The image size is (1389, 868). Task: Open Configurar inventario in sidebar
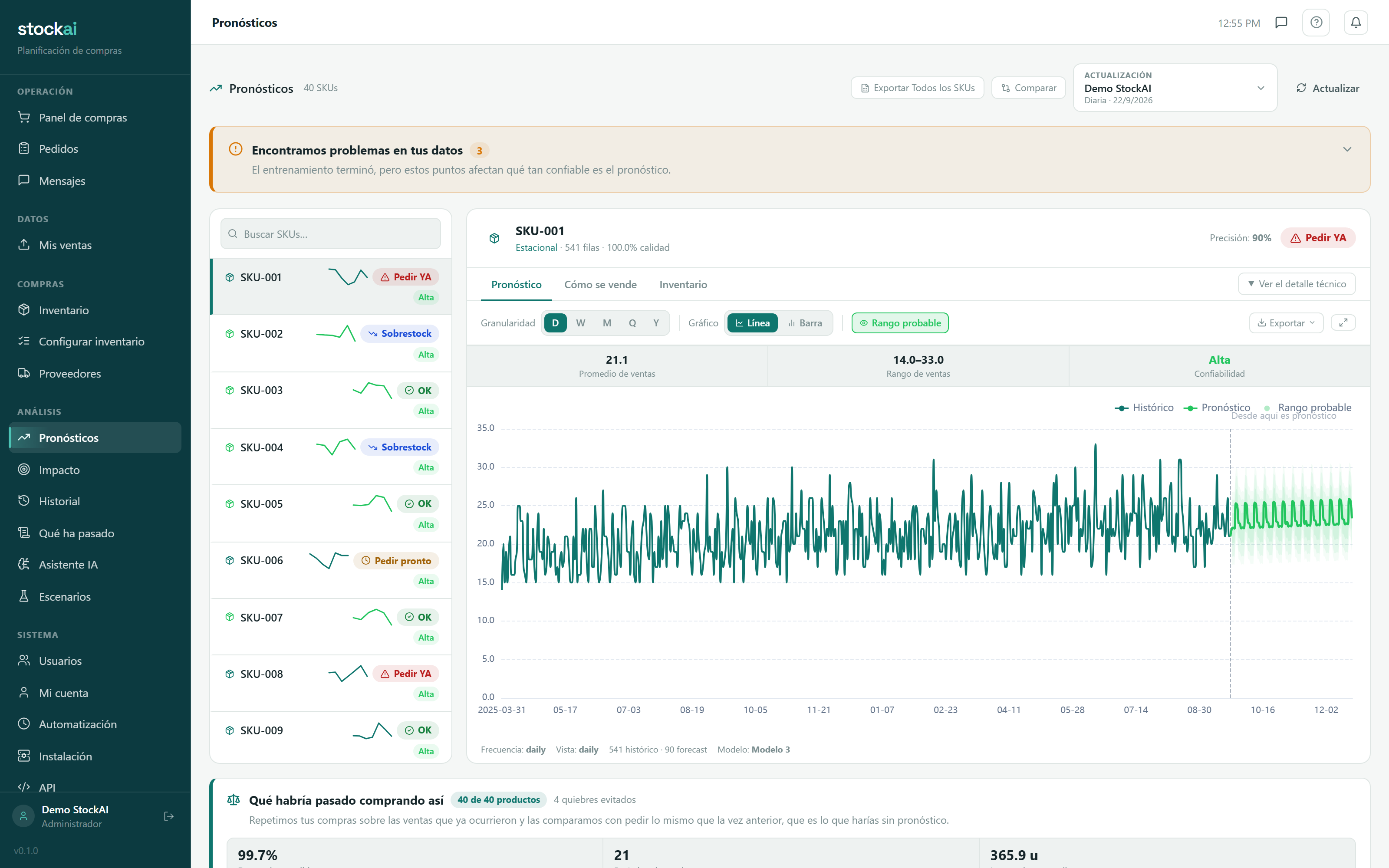pyautogui.click(x=95, y=342)
